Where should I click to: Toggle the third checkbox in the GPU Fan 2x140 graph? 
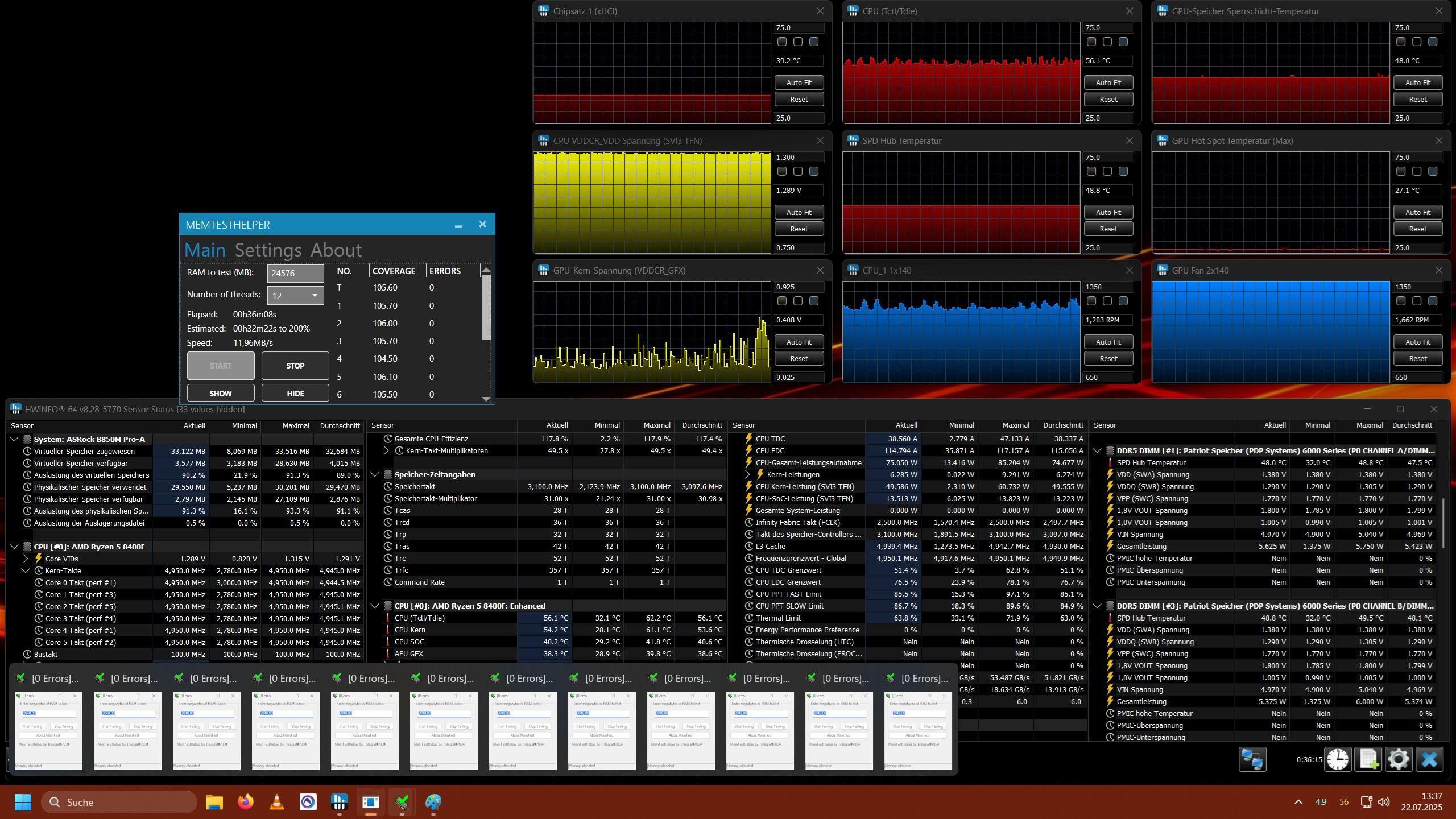point(1433,301)
